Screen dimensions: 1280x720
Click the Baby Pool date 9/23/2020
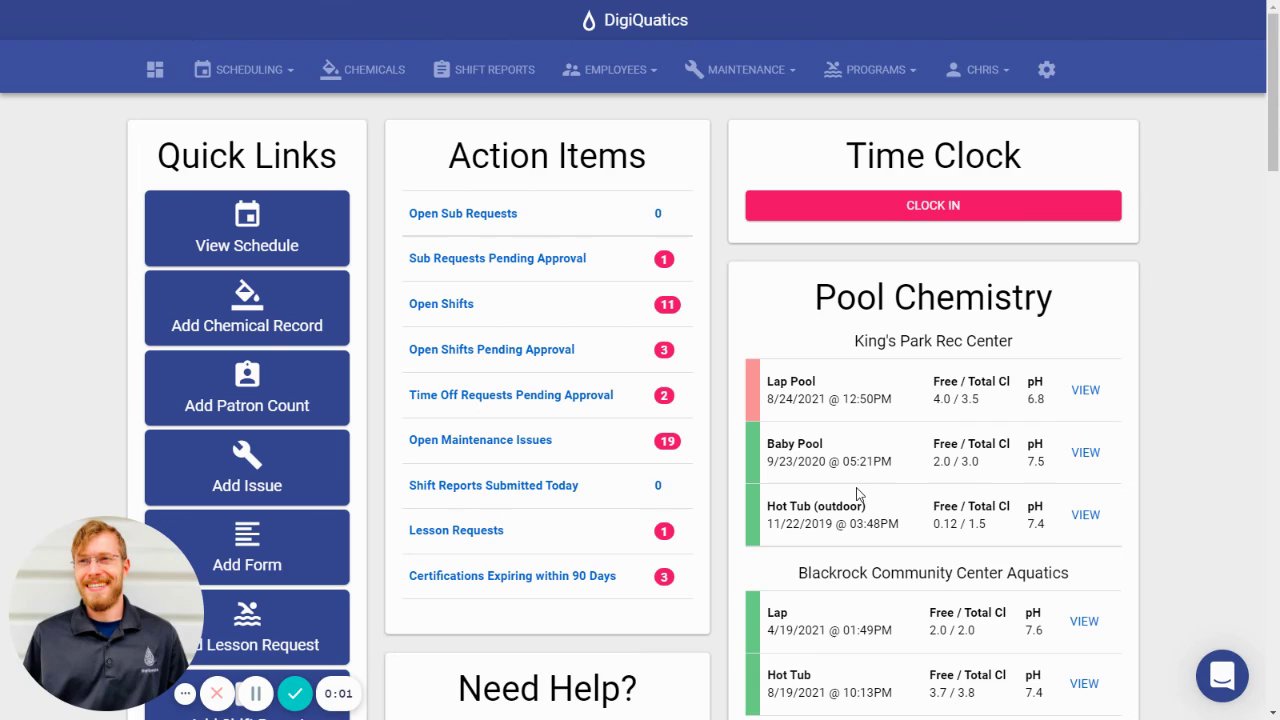point(829,461)
